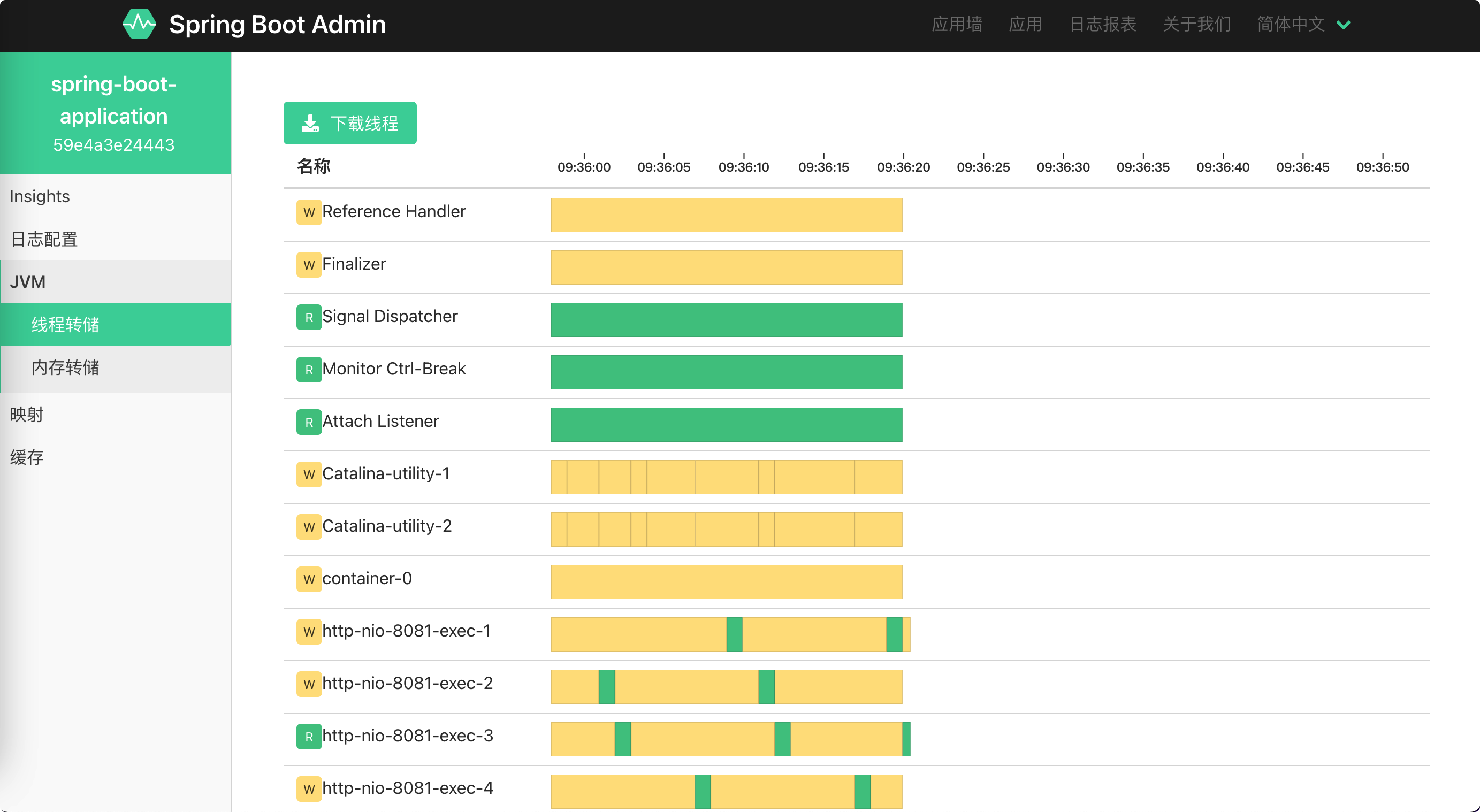Expand the Signal Dispatcher thread row
Image resolution: width=1480 pixels, height=812 pixels.
856,320
